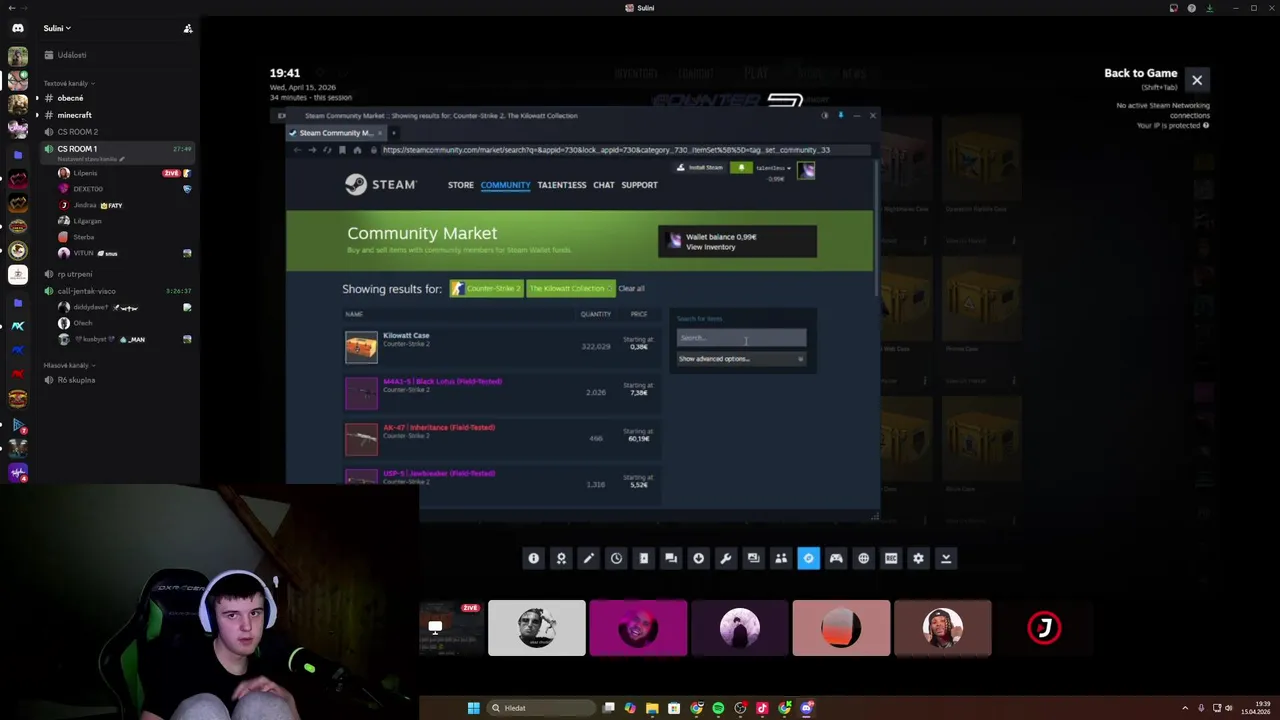Screen dimensions: 1280x720
Task: Toggle the highlighted web browser overlay icon
Action: (x=808, y=558)
